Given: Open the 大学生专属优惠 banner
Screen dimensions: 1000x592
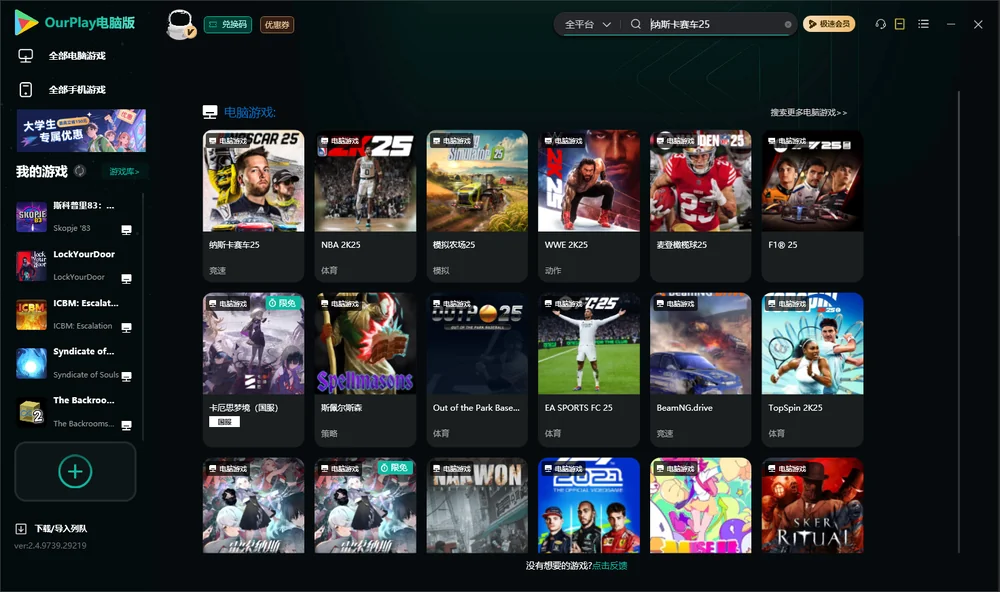Looking at the screenshot, I should click(x=81, y=131).
